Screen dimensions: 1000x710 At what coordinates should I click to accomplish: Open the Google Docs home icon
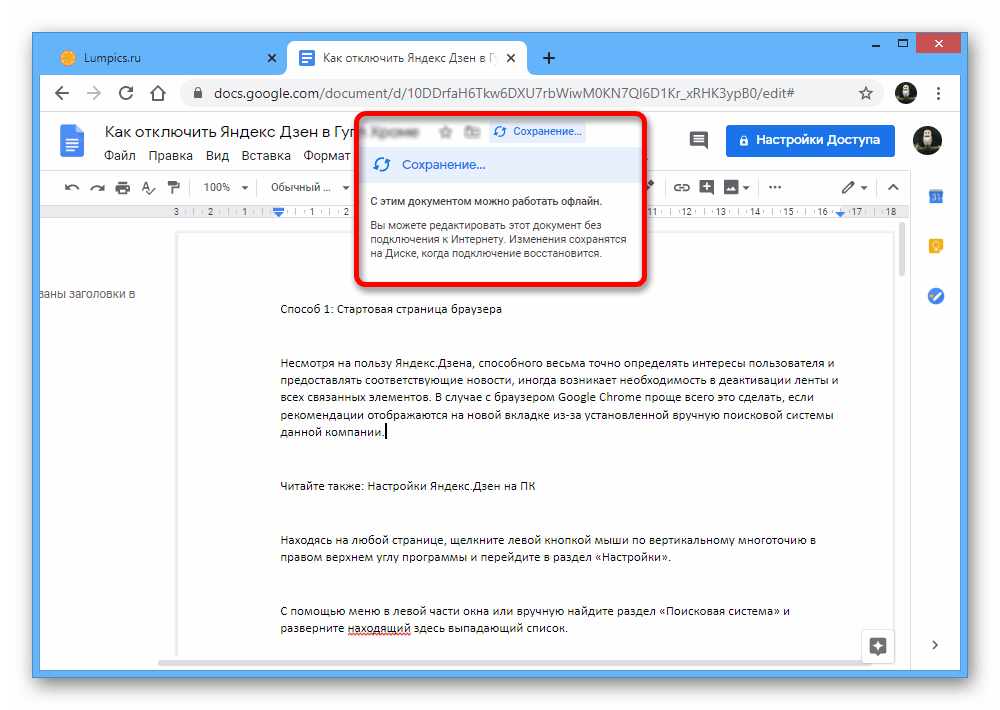coord(72,140)
